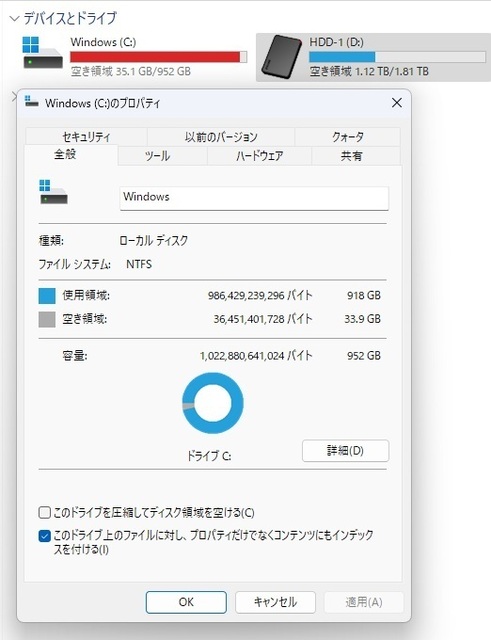The image size is (491, 640).
Task: Switch to the 以前のバージョン tab
Action: pyautogui.click(x=221, y=137)
